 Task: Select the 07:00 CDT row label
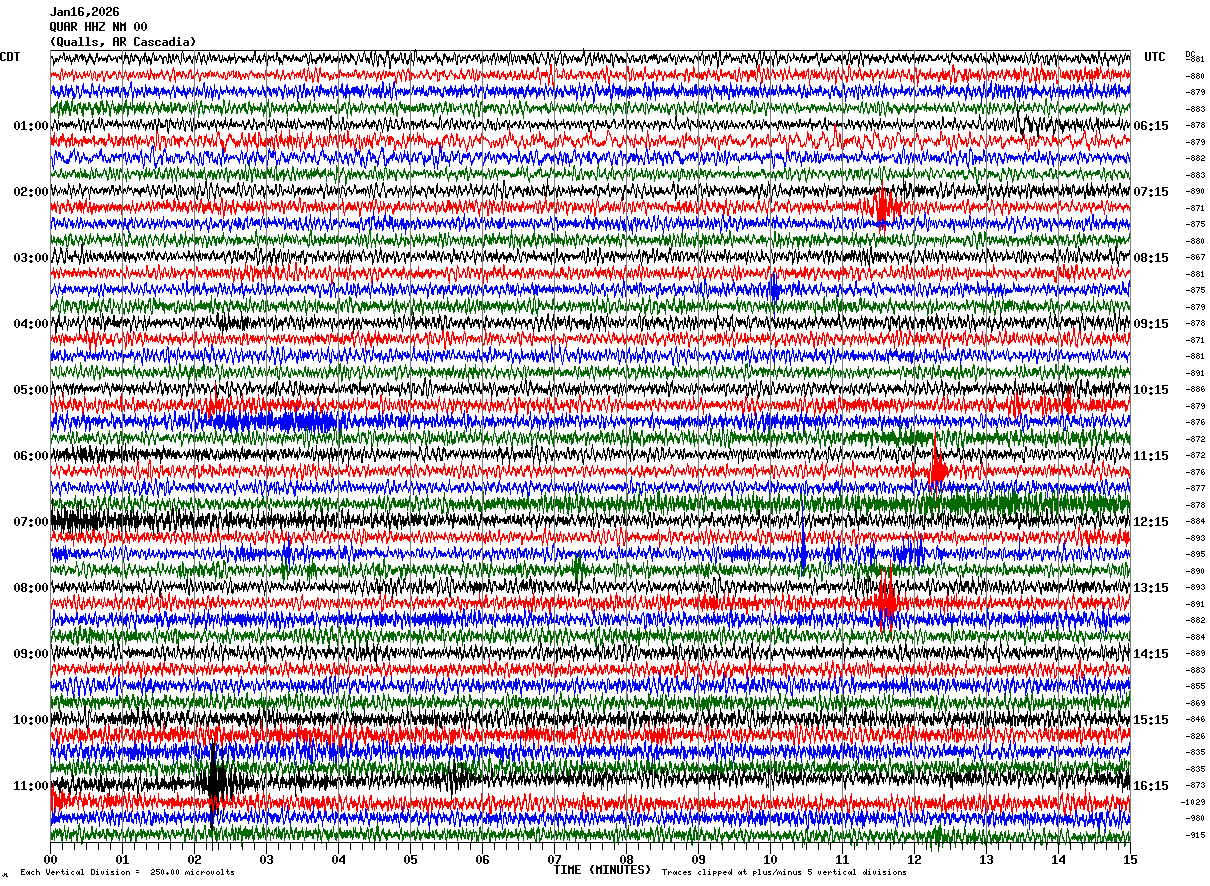click(x=30, y=522)
